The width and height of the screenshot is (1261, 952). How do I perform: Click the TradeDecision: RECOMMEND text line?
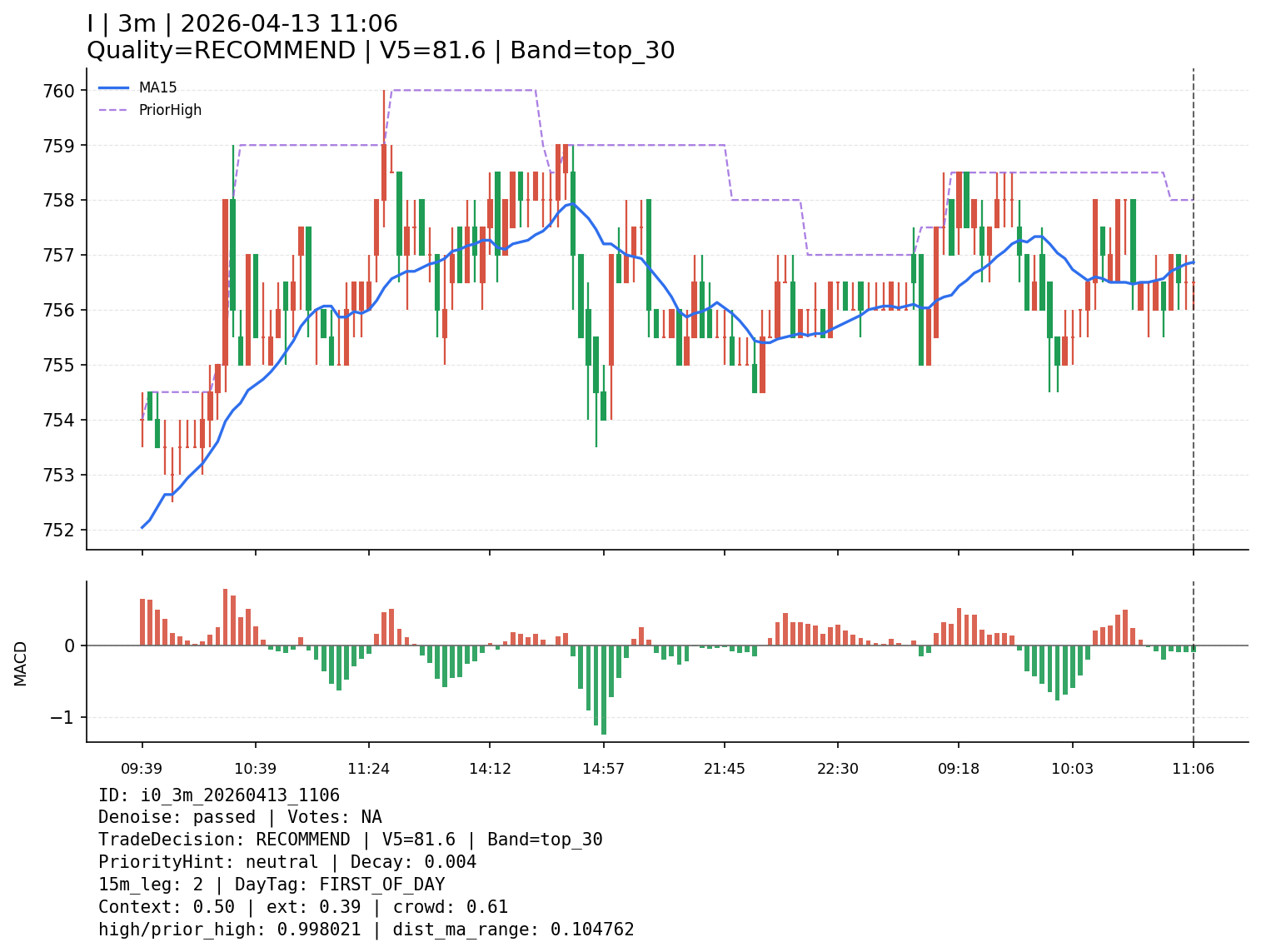(350, 840)
